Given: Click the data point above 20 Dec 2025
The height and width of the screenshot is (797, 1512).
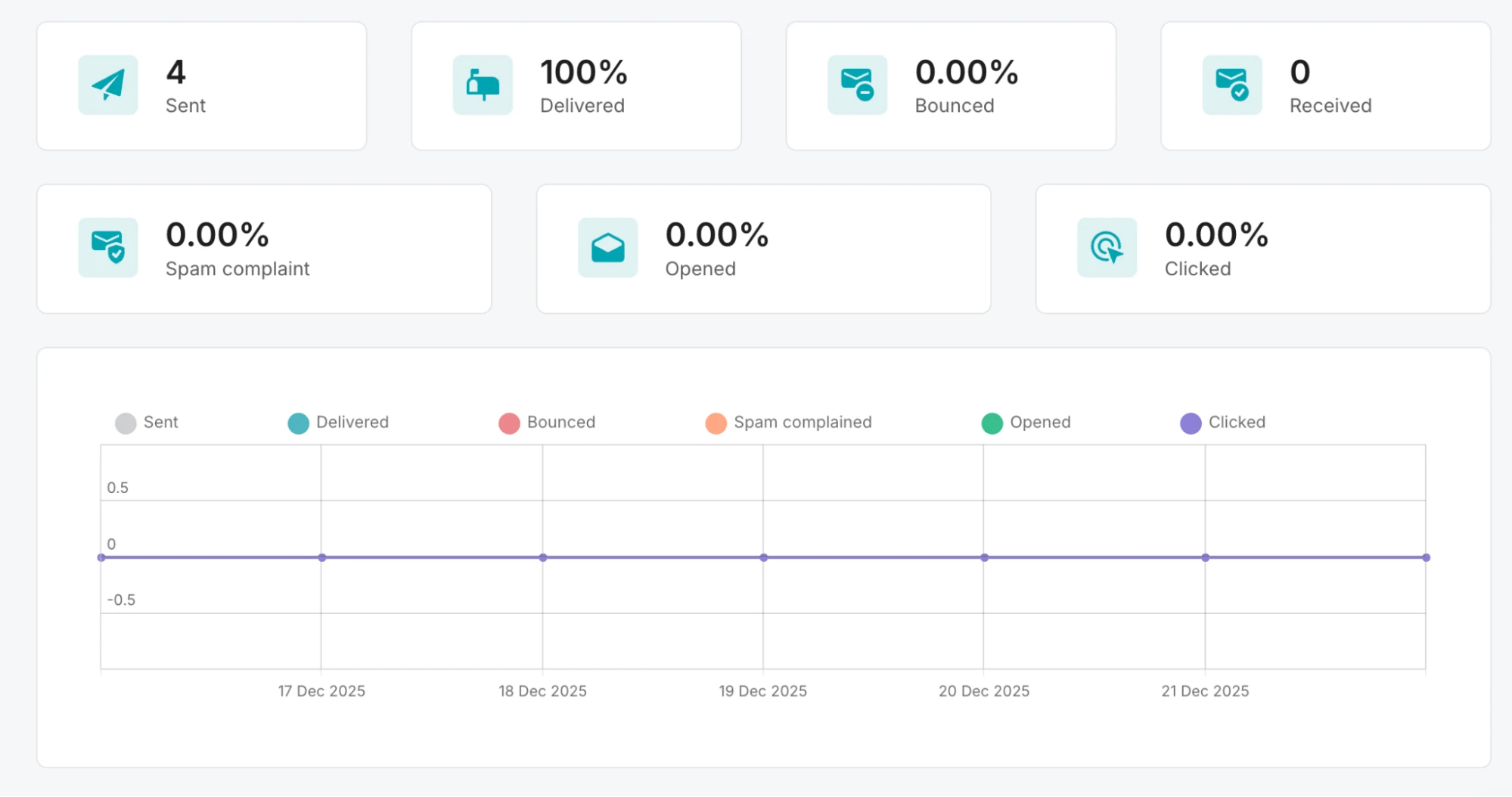Looking at the screenshot, I should (984, 557).
